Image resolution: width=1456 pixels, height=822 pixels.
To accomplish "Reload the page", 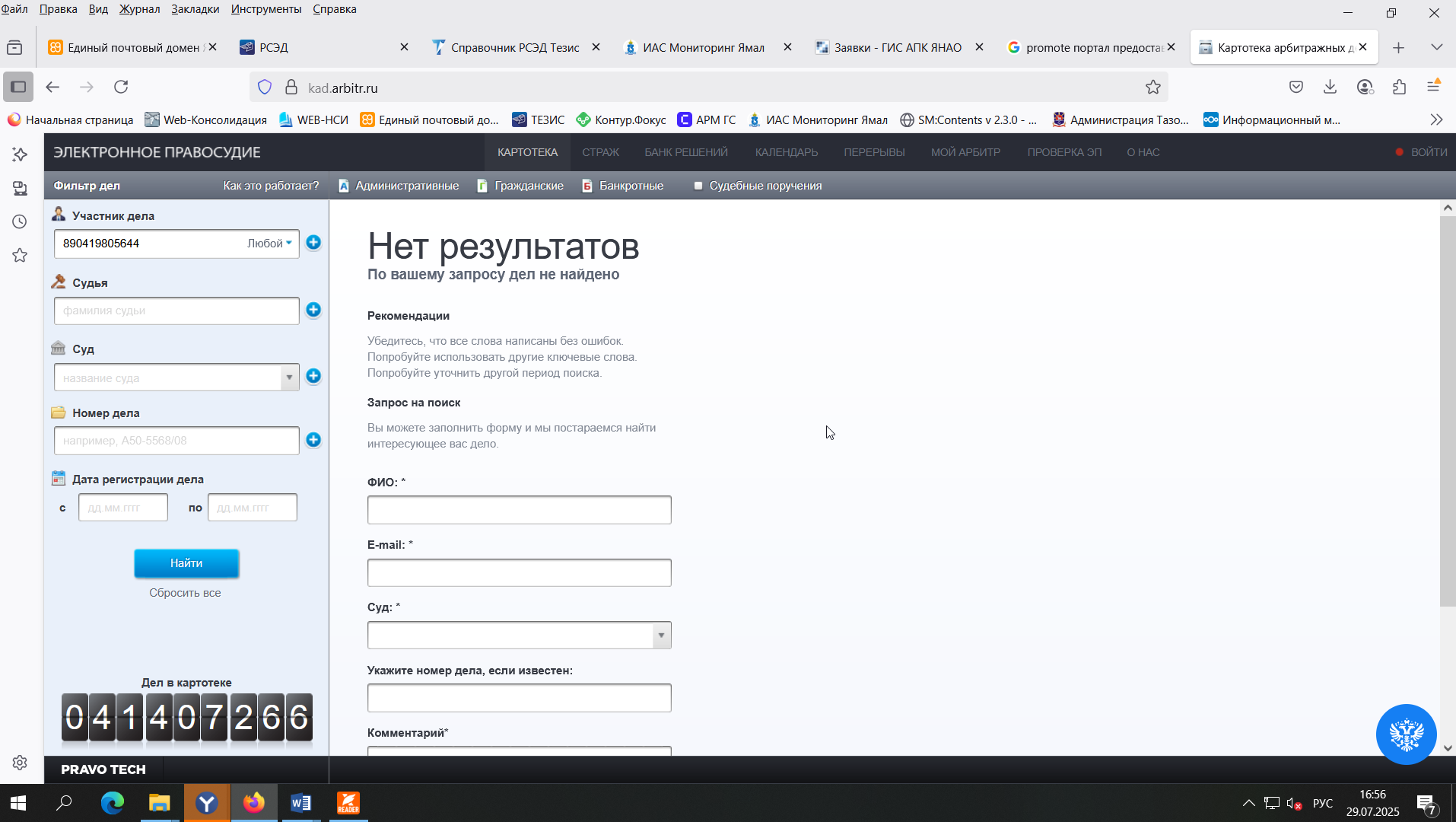I will click(x=121, y=87).
